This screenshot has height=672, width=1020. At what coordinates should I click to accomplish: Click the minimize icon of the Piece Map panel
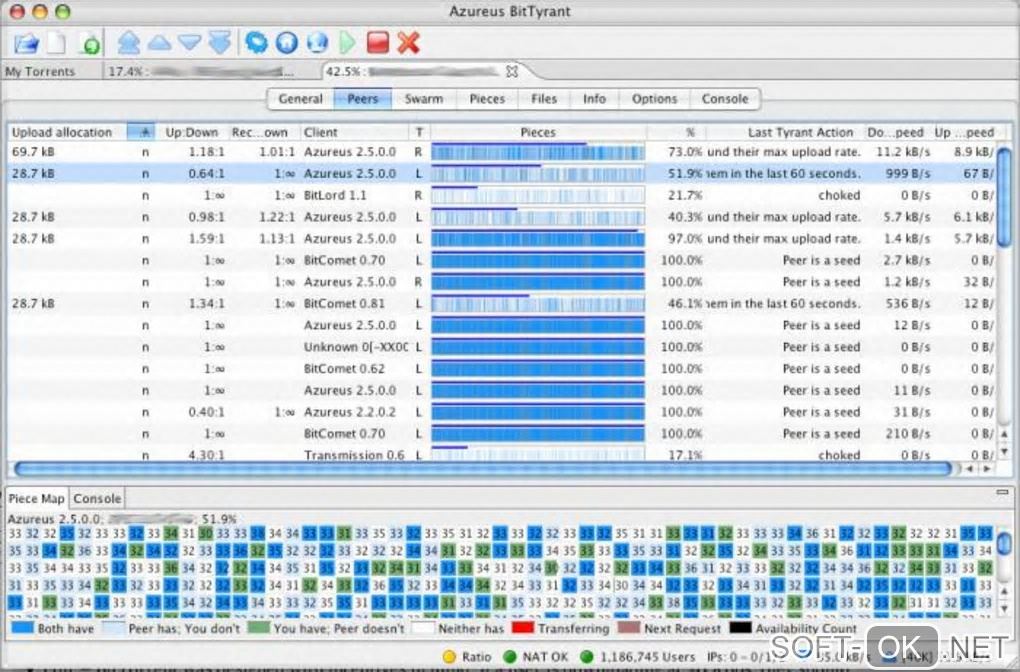click(x=1002, y=492)
